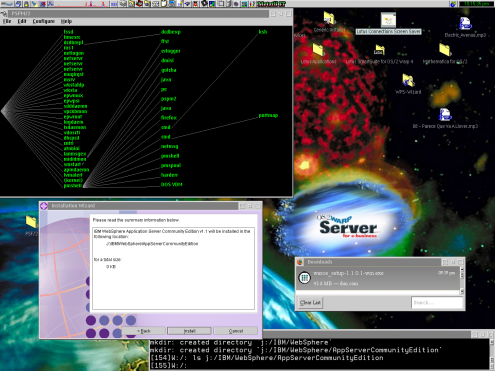Select the wasce_setup download entry
Image resolution: width=495 pixels, height=371 pixels.
[378, 278]
